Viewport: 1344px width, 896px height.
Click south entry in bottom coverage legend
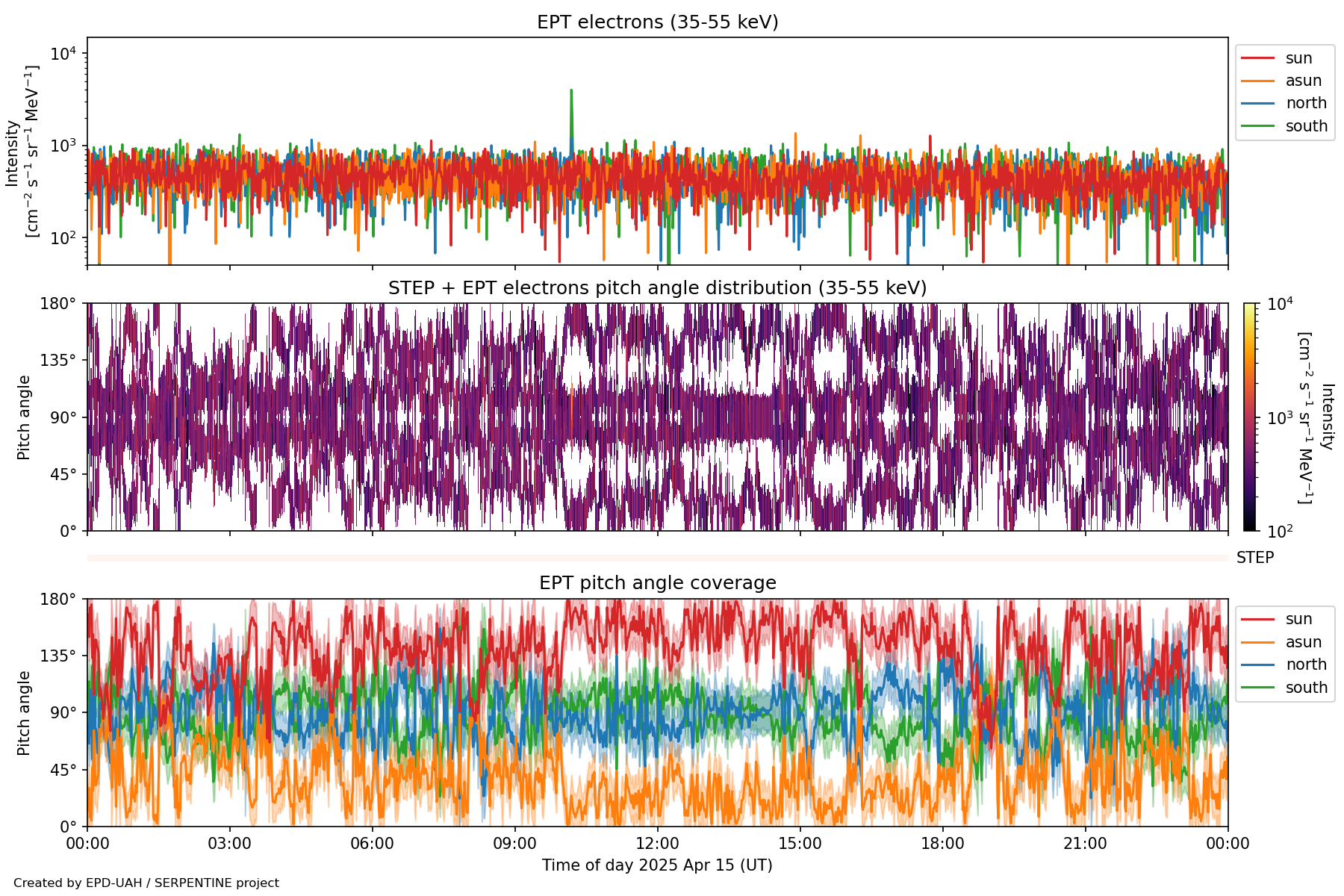pyautogui.click(x=1306, y=688)
